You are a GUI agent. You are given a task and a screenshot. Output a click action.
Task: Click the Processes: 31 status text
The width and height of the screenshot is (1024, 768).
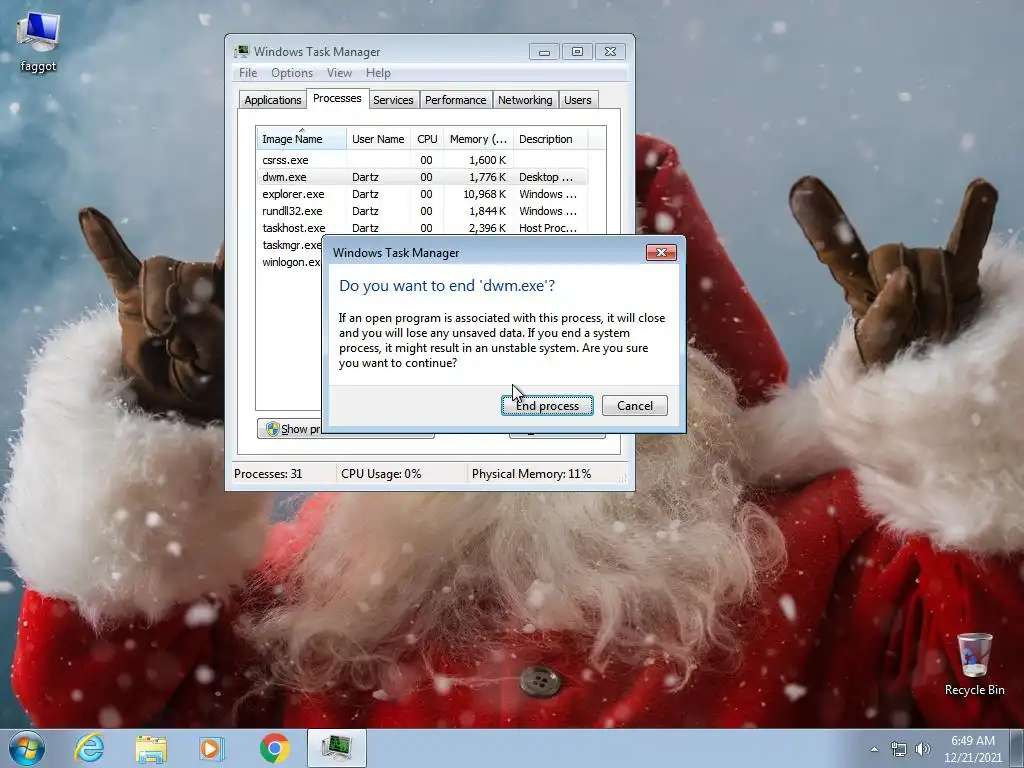[x=268, y=474]
